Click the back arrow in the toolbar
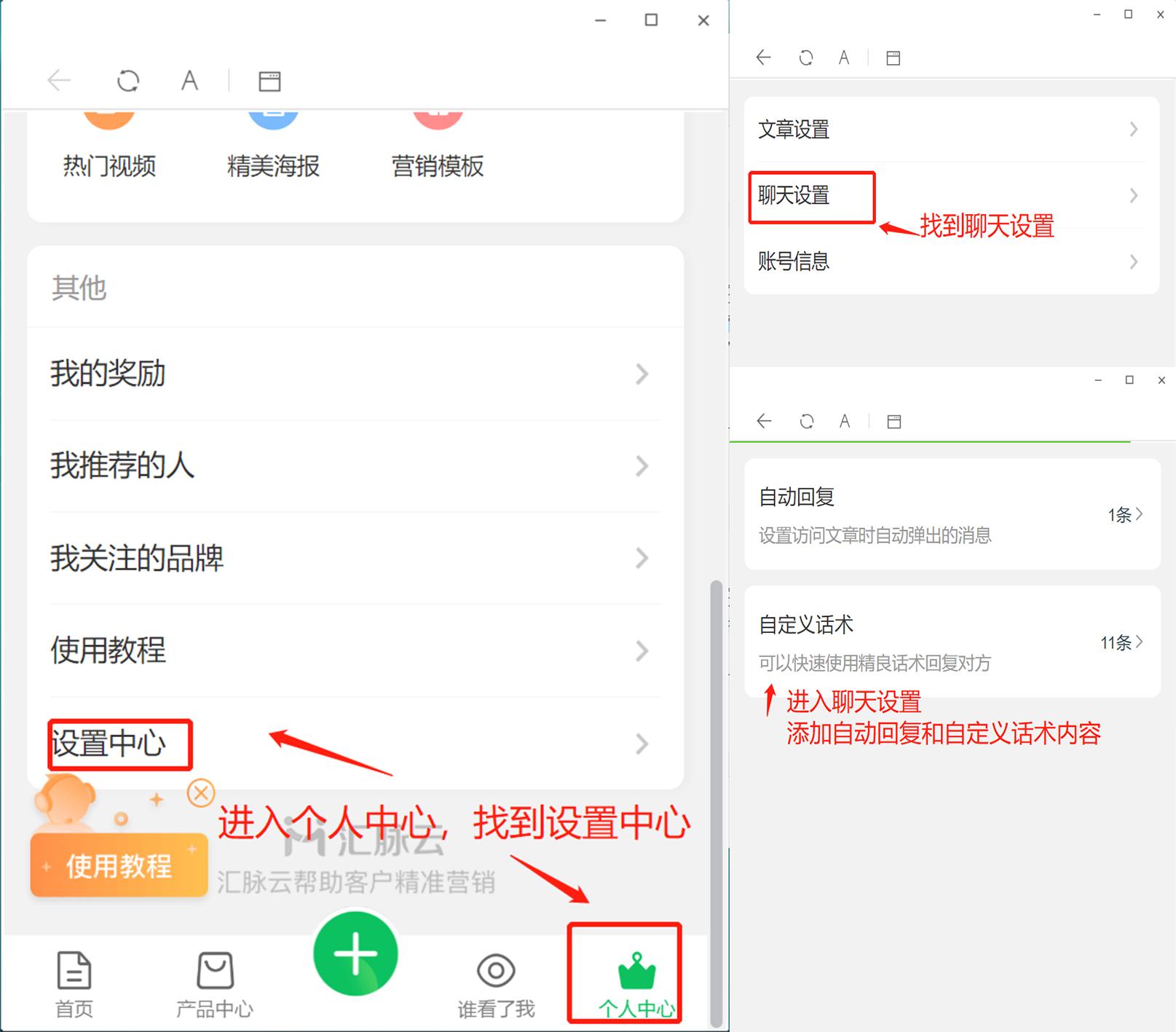This screenshot has width=1176, height=1032. 60,81
